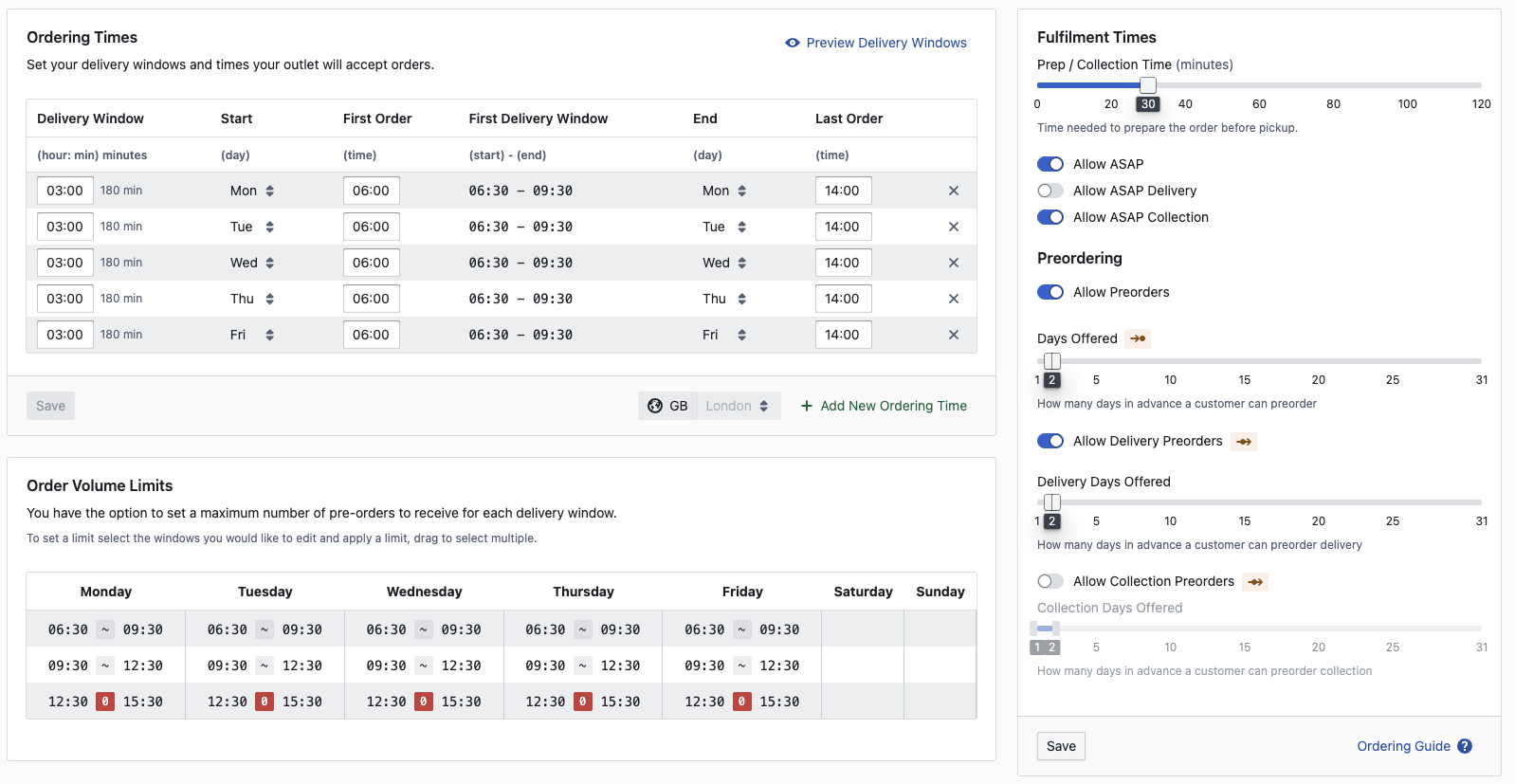
Task: Select Monday 06:30 ~ 09:30 volume slot
Action: coord(105,629)
